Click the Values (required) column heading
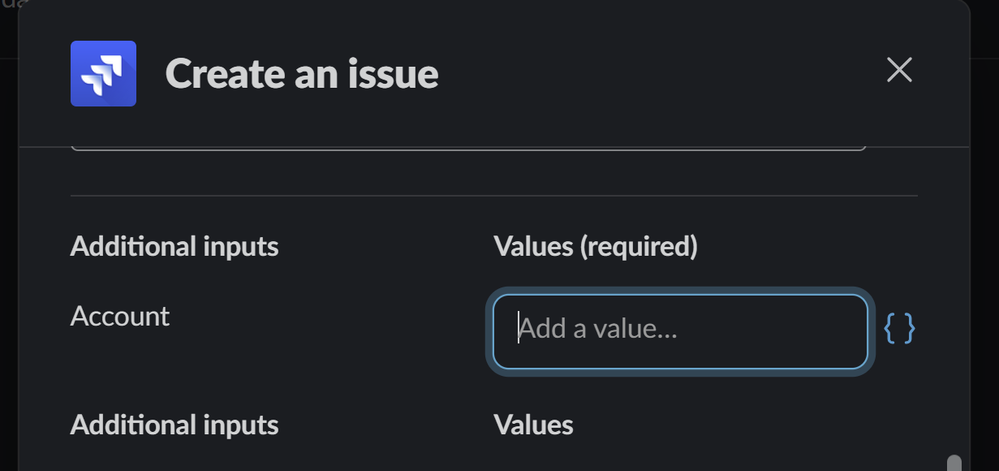999x471 pixels. coord(595,247)
